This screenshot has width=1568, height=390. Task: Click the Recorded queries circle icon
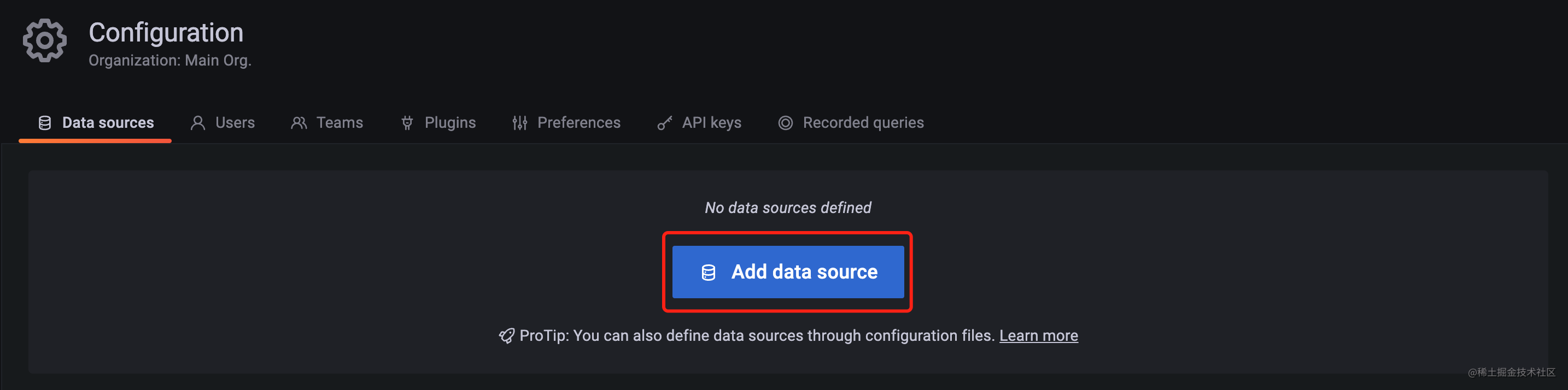tap(786, 123)
